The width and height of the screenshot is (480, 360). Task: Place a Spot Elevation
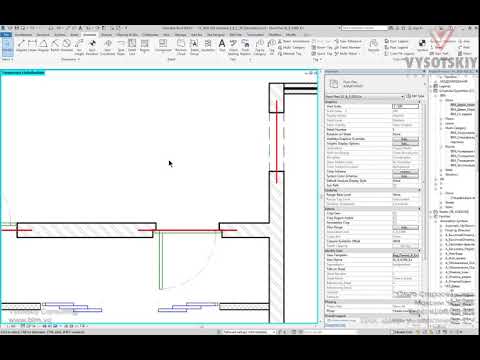coord(92,47)
